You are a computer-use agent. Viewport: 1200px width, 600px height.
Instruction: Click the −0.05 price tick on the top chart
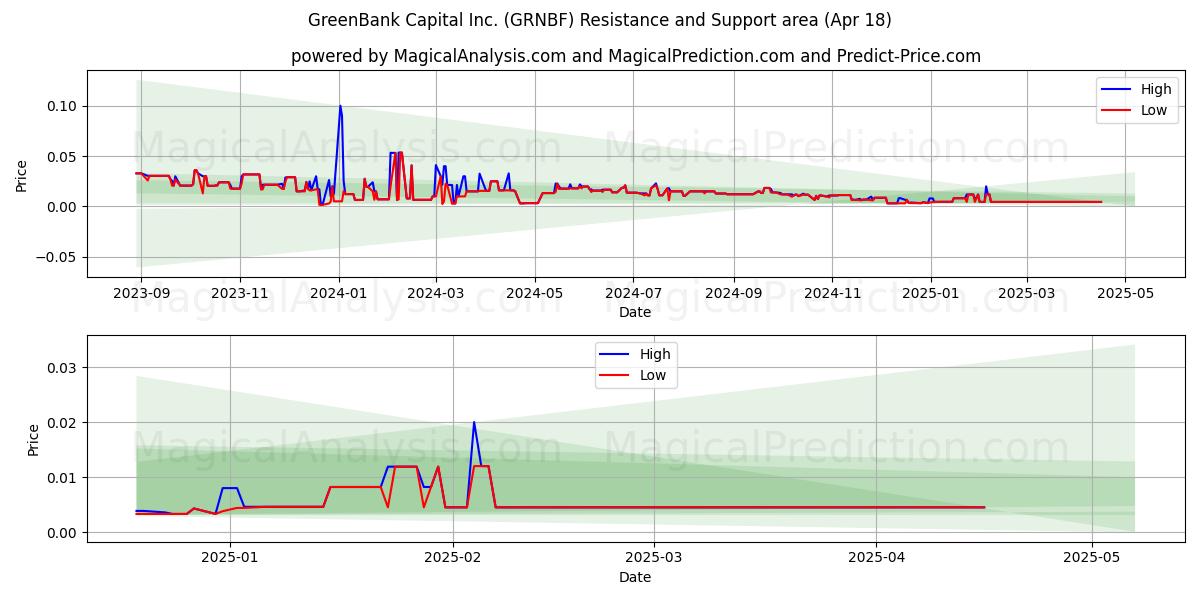tap(56, 257)
